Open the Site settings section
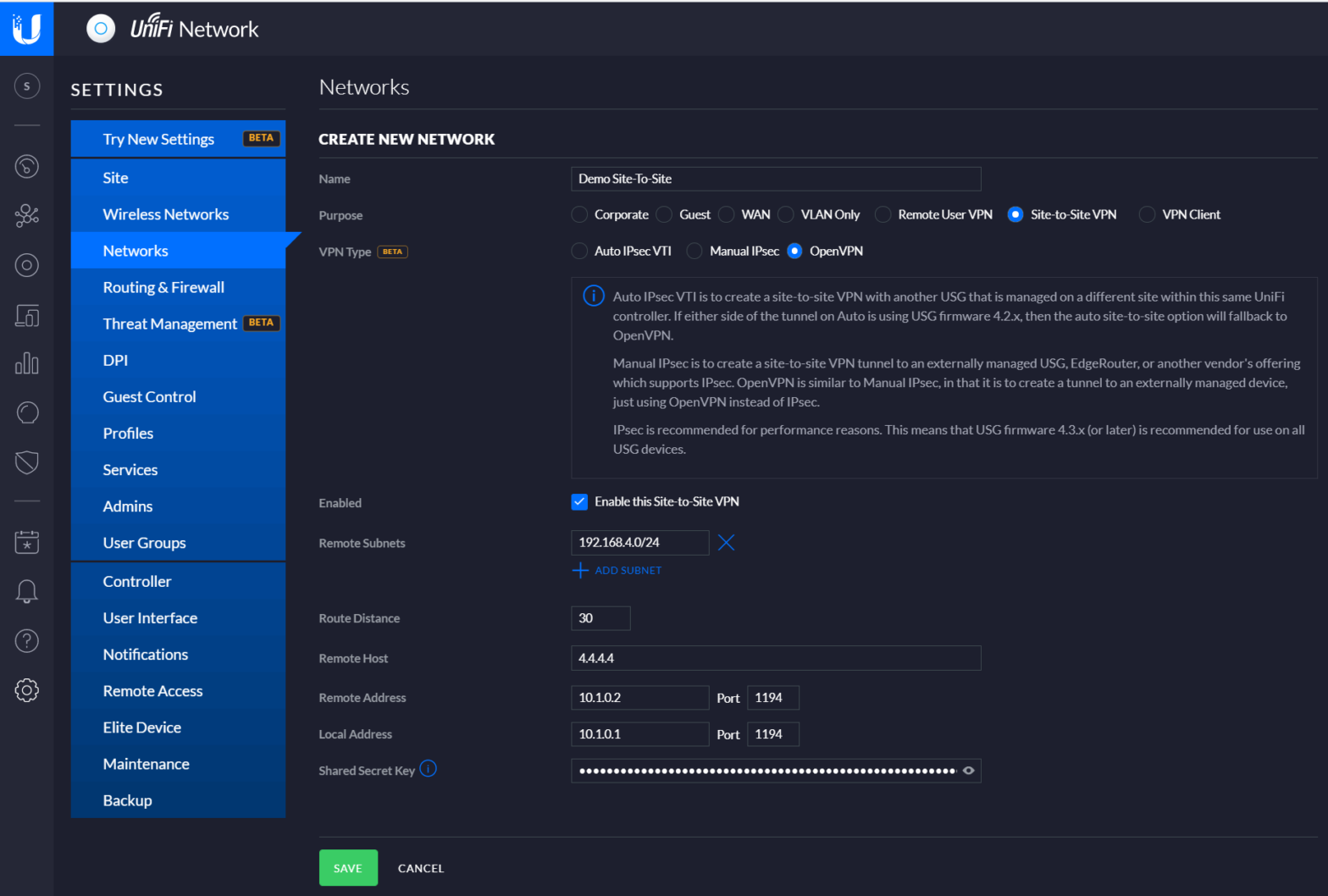Image resolution: width=1328 pixels, height=896 pixels. 178,178
